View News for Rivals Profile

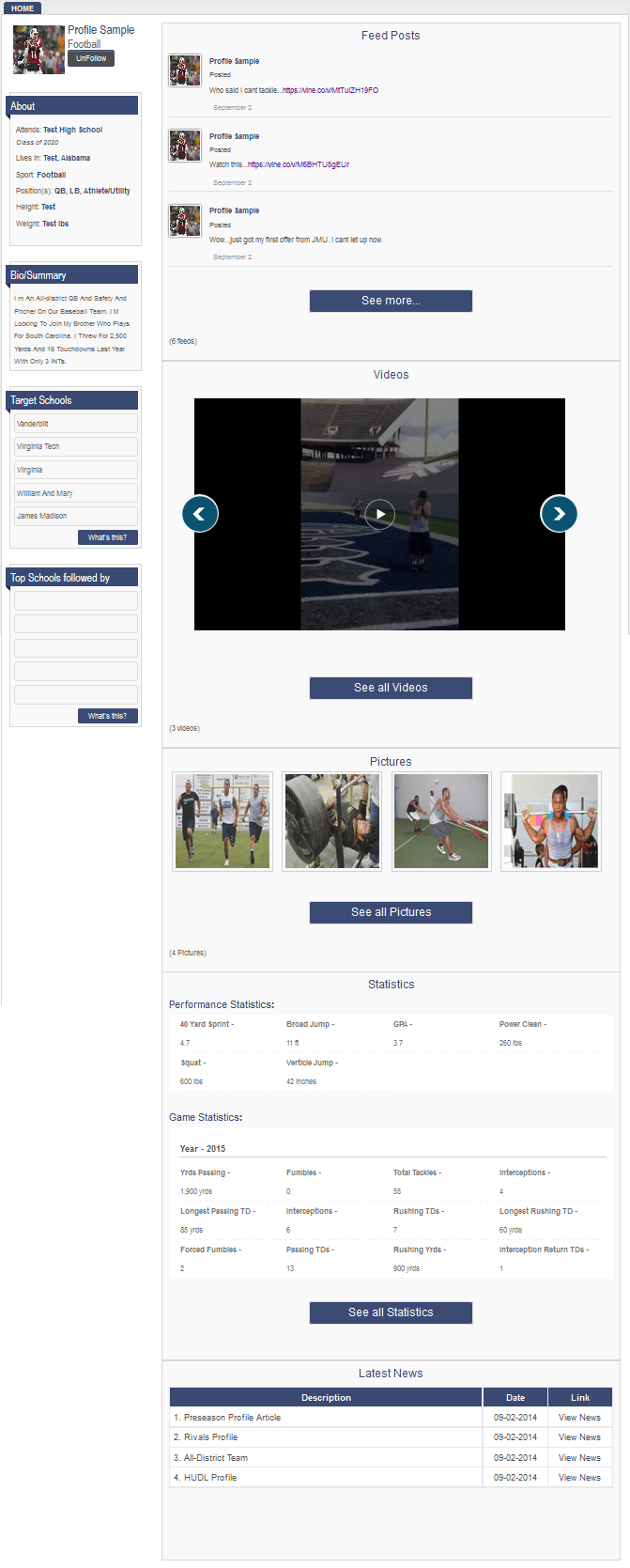pos(579,1437)
